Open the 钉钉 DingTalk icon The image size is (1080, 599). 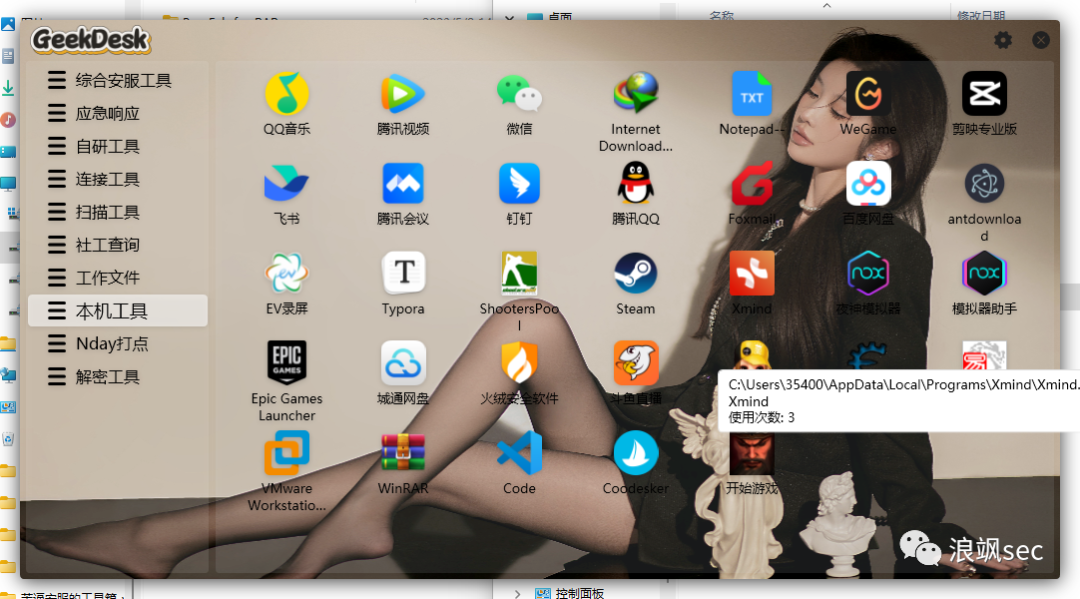pos(519,184)
